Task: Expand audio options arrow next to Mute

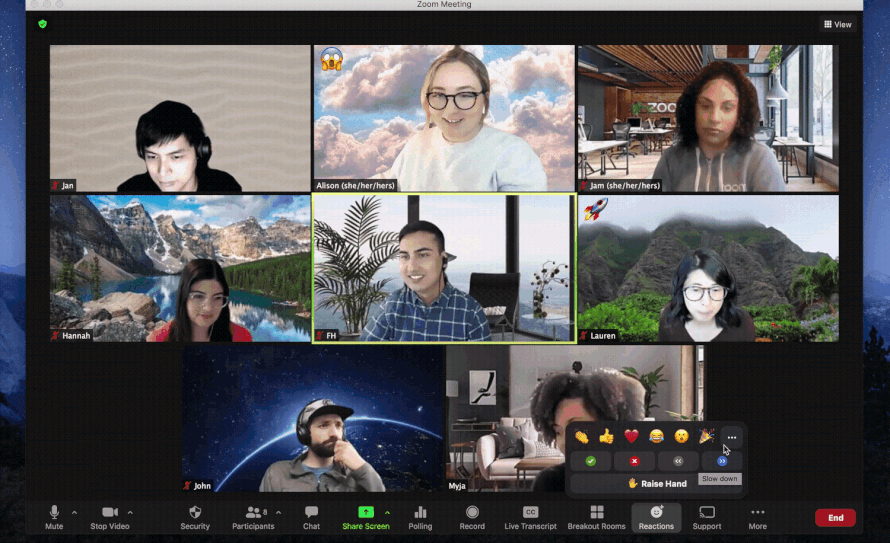Action: [x=74, y=512]
